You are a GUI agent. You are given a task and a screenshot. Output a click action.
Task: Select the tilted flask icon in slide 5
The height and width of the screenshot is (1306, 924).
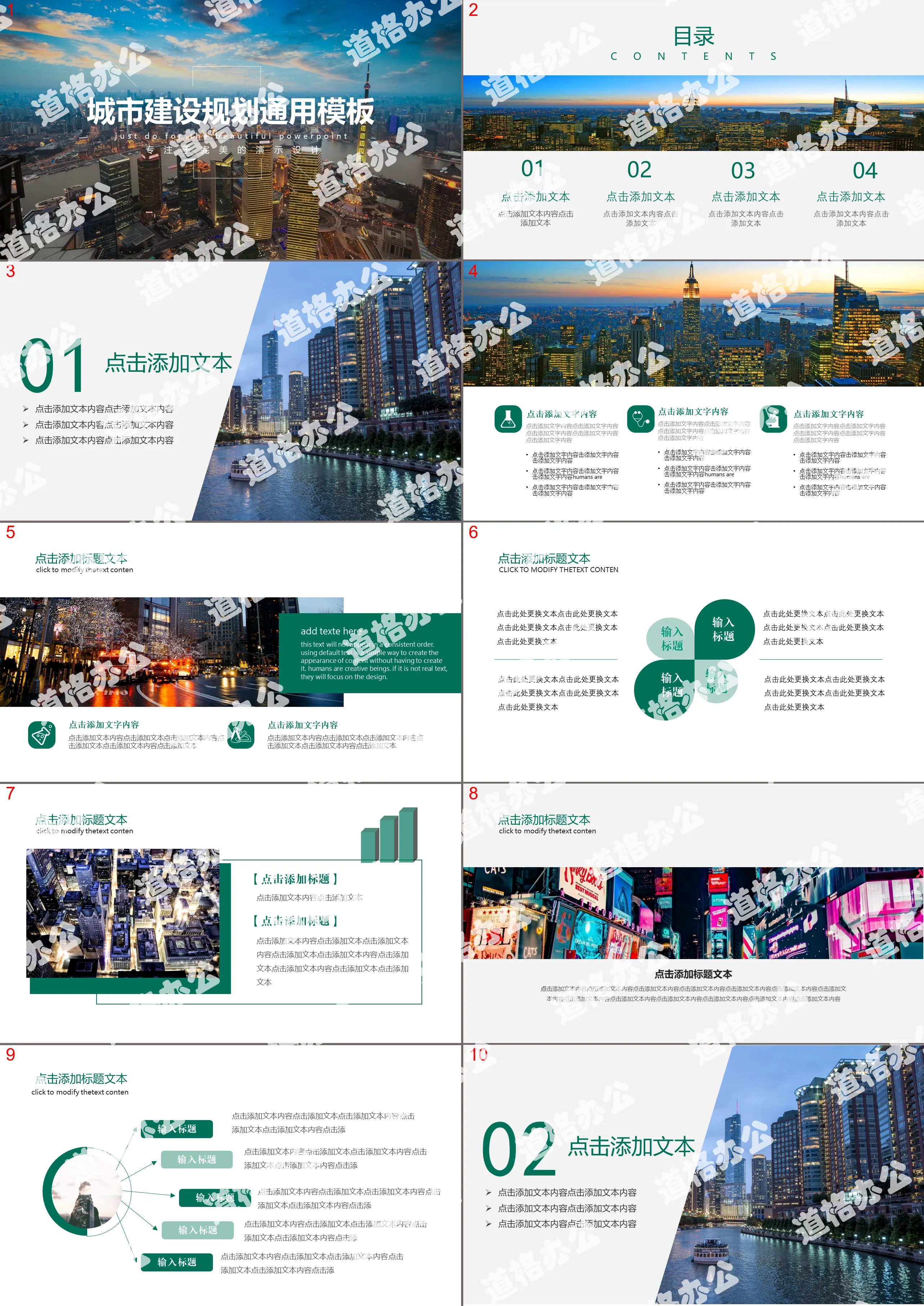click(41, 735)
